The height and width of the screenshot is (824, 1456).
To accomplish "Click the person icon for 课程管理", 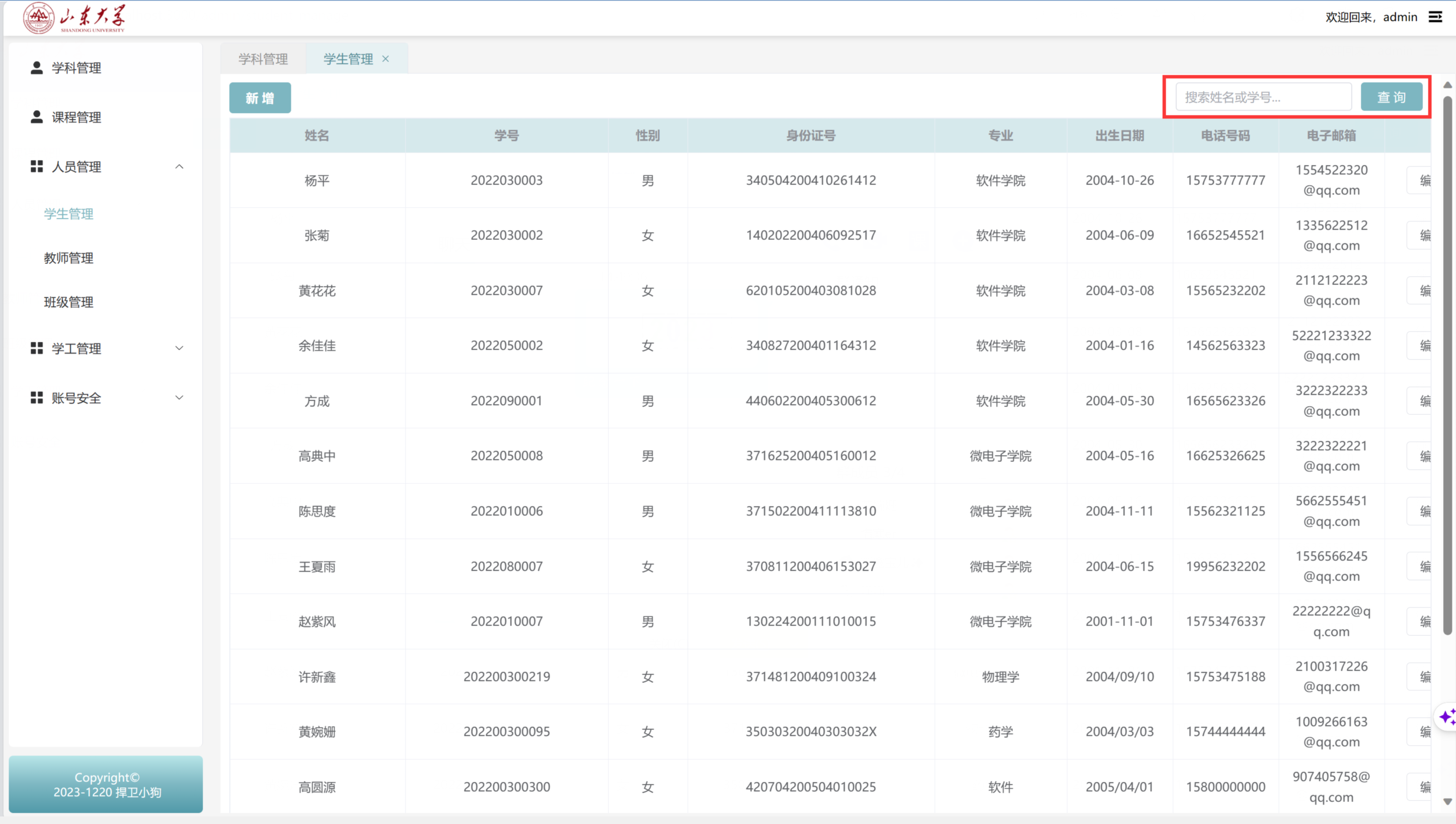I will [x=37, y=117].
